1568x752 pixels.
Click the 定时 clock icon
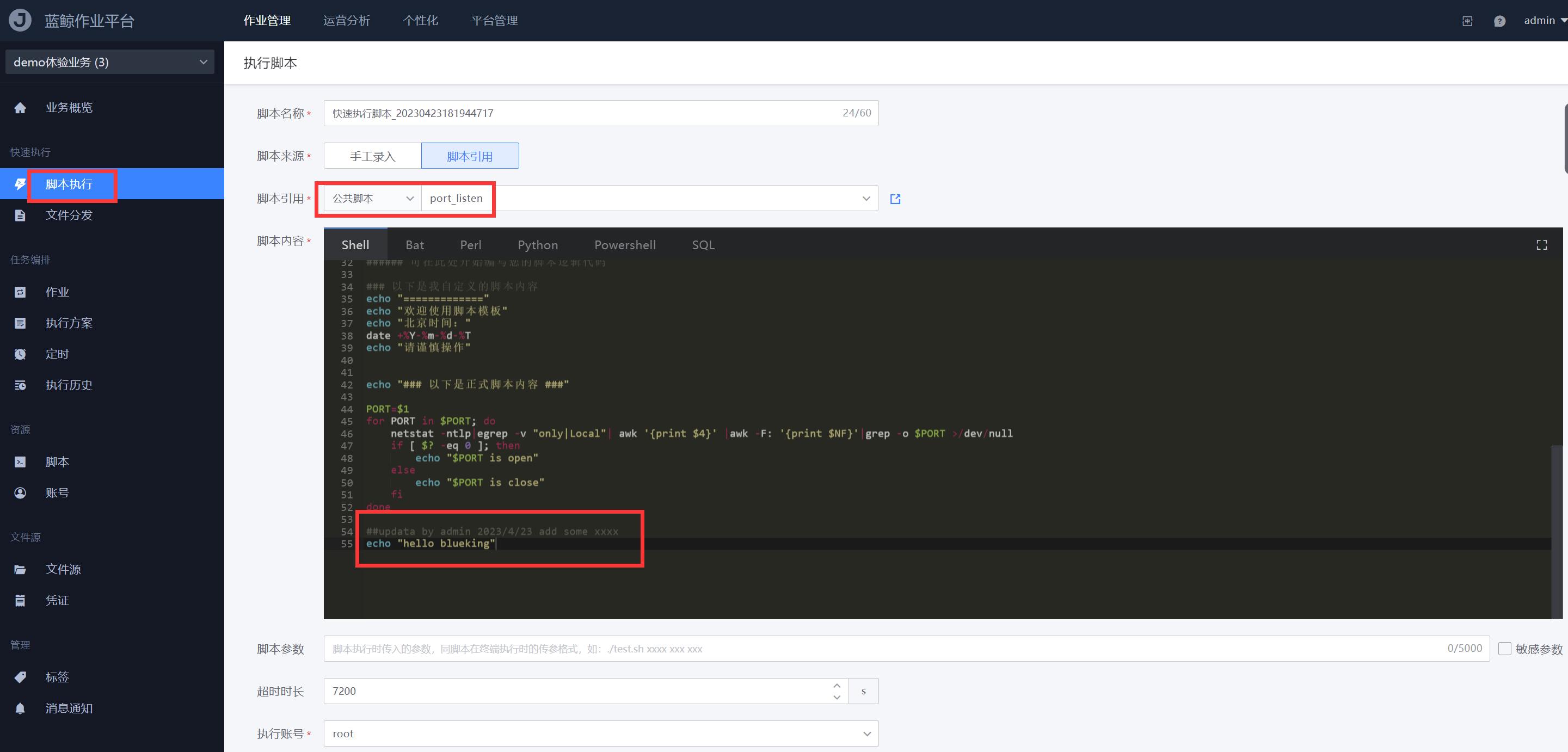(20, 354)
